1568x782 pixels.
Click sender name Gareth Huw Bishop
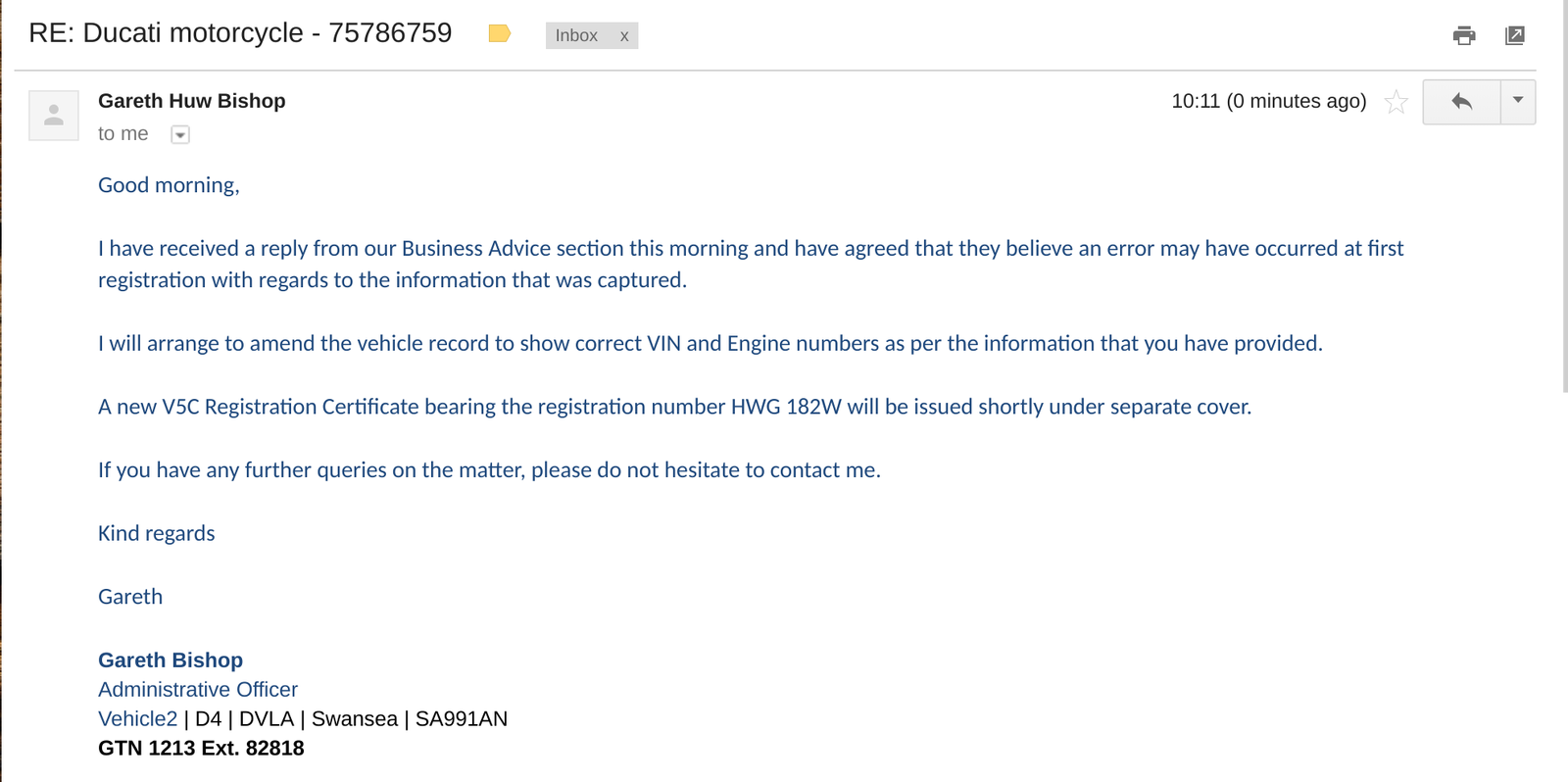192,101
